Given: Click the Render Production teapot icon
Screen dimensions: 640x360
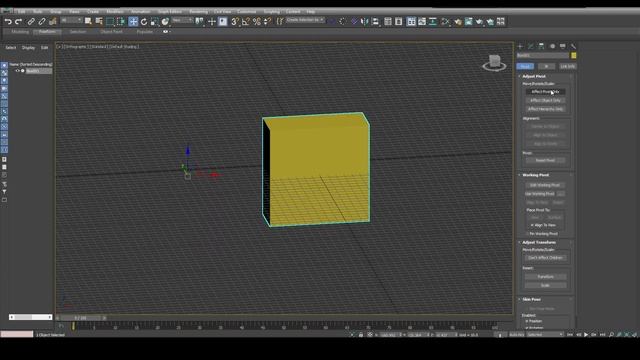Looking at the screenshot, I should [479, 22].
